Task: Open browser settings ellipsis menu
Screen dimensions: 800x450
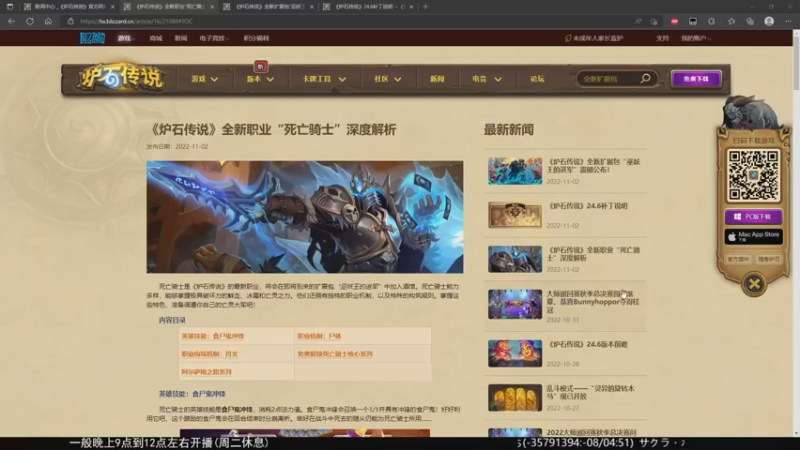Action: click(788, 21)
